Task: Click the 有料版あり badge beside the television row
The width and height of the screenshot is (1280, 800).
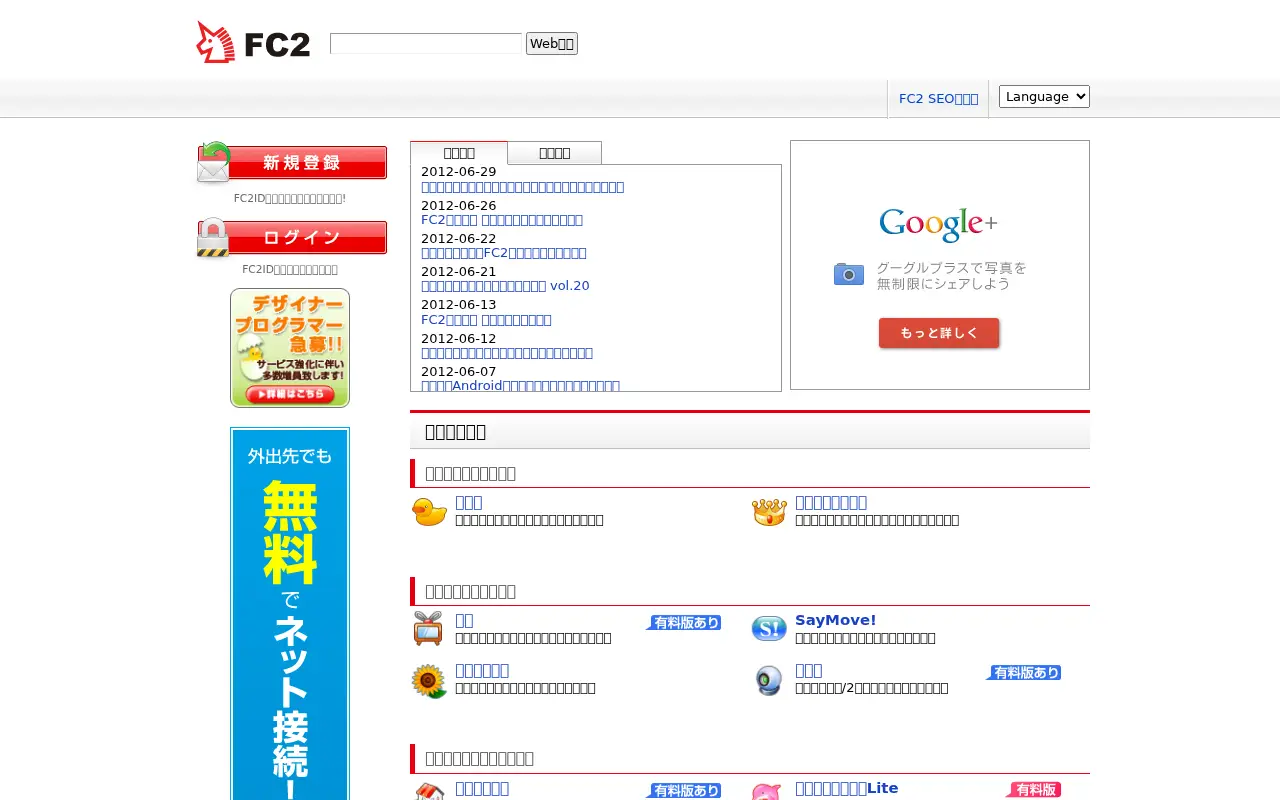Action: 683,622
